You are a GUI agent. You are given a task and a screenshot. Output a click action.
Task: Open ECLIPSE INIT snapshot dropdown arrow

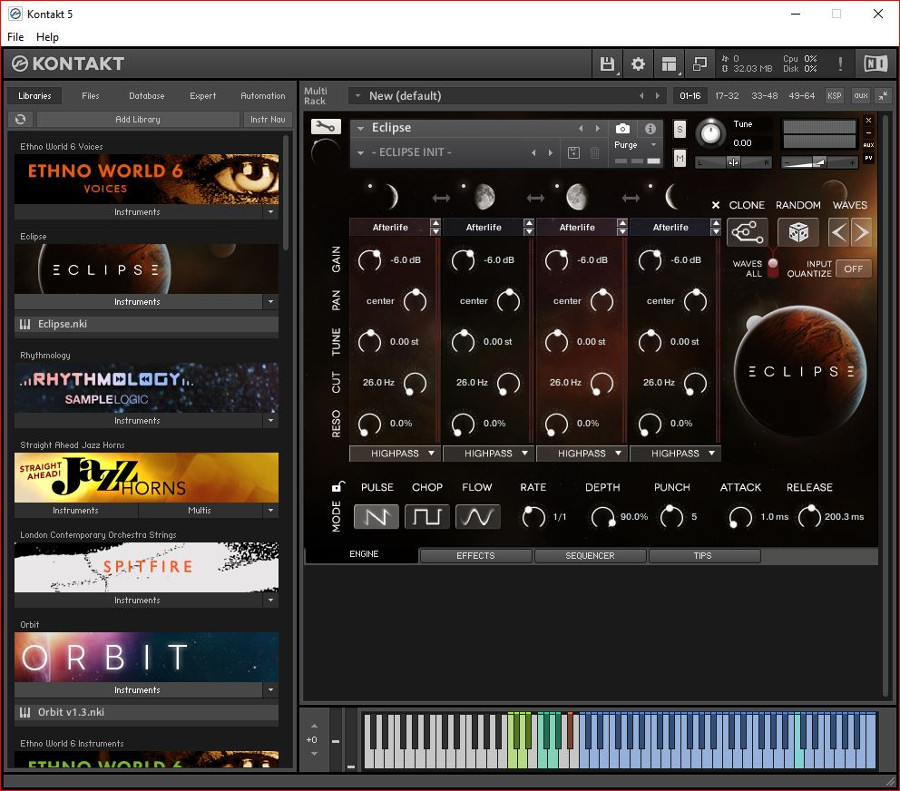360,153
